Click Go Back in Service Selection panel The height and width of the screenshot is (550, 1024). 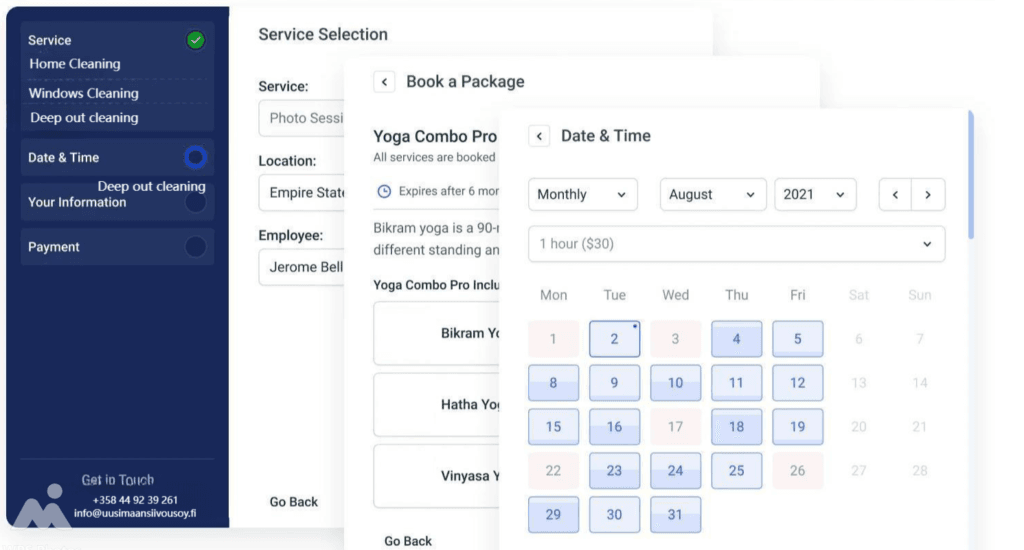pos(294,502)
